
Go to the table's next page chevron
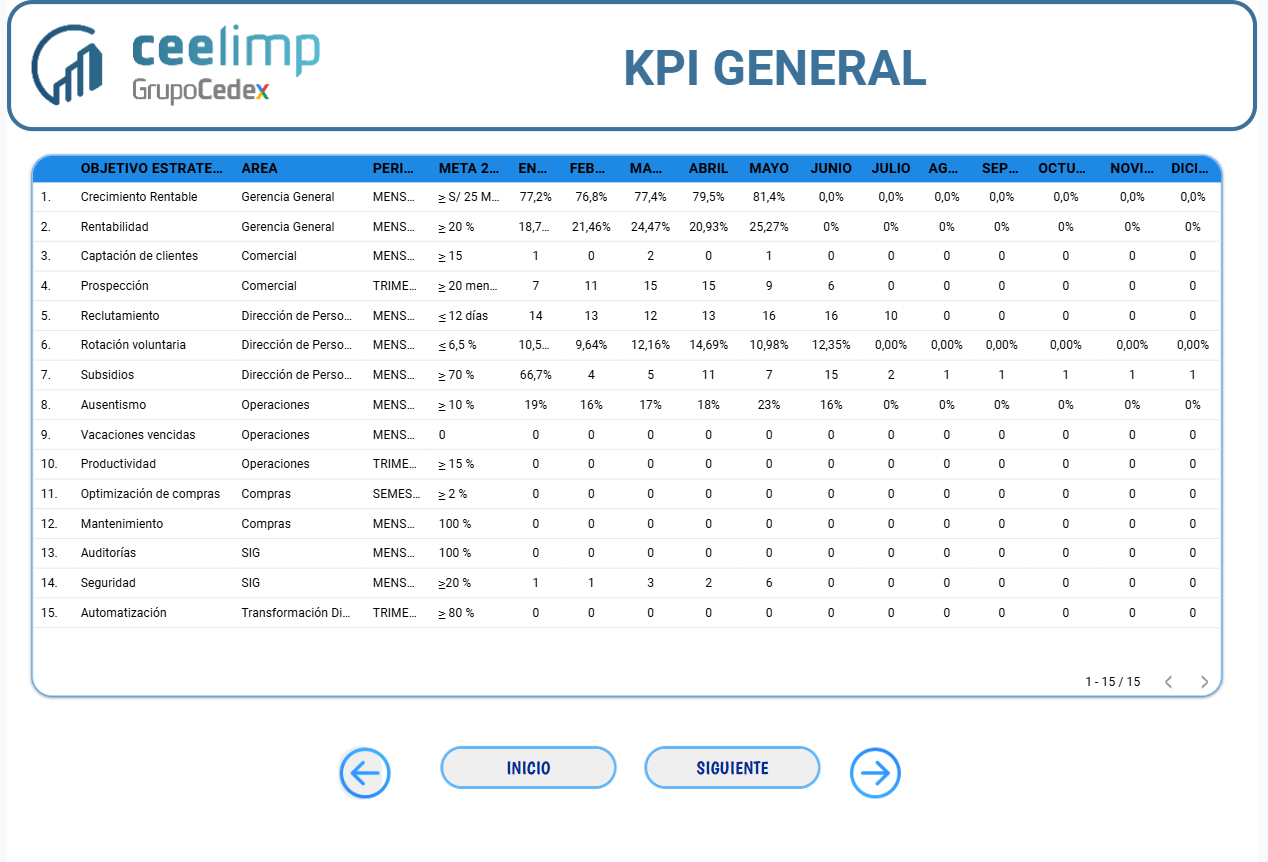(1204, 682)
